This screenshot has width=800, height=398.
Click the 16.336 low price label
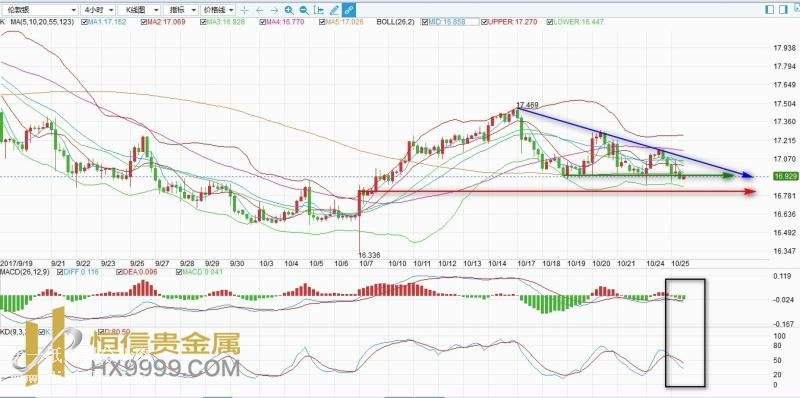click(369, 255)
